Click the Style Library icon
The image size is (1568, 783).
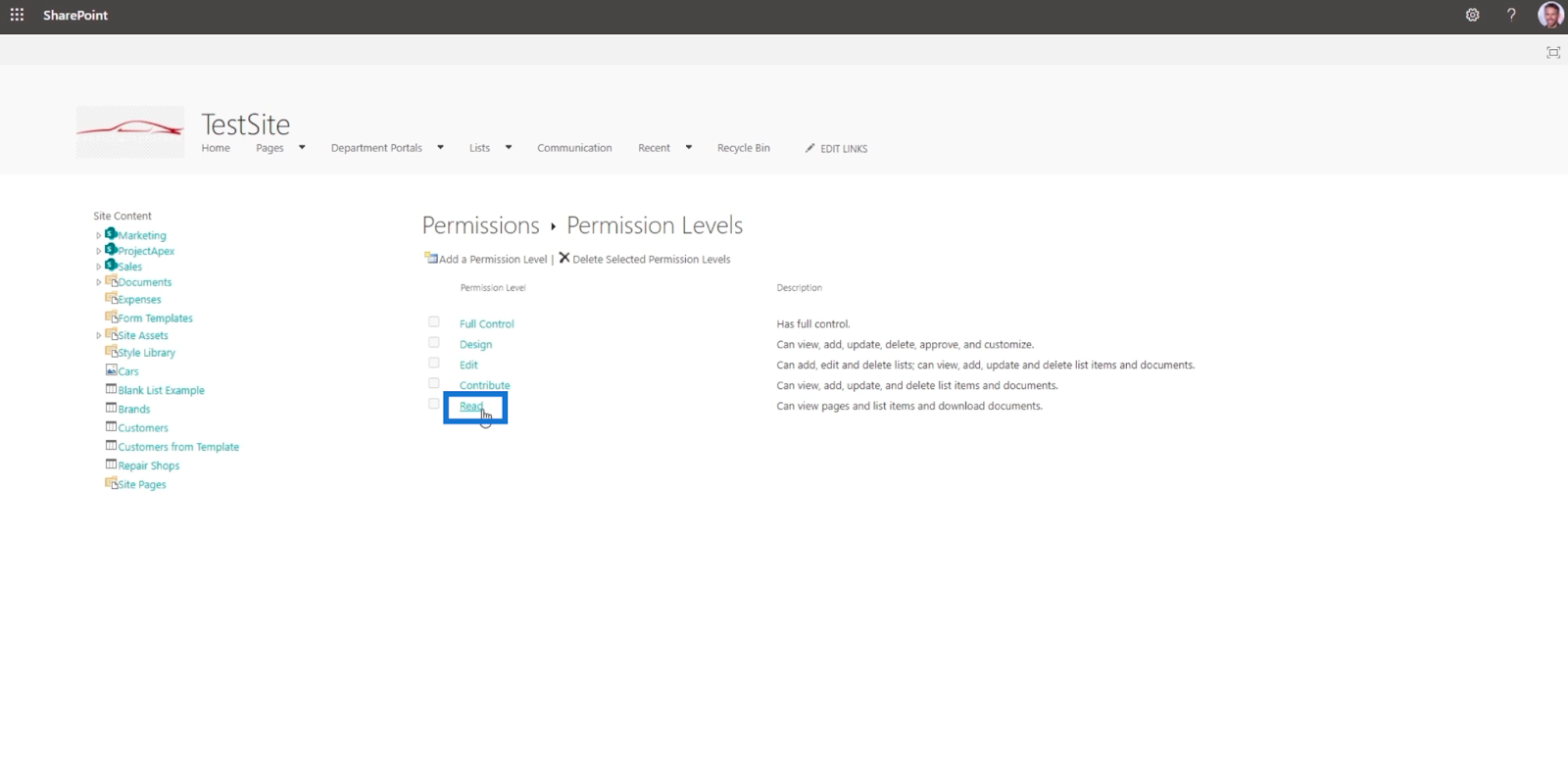(x=111, y=351)
